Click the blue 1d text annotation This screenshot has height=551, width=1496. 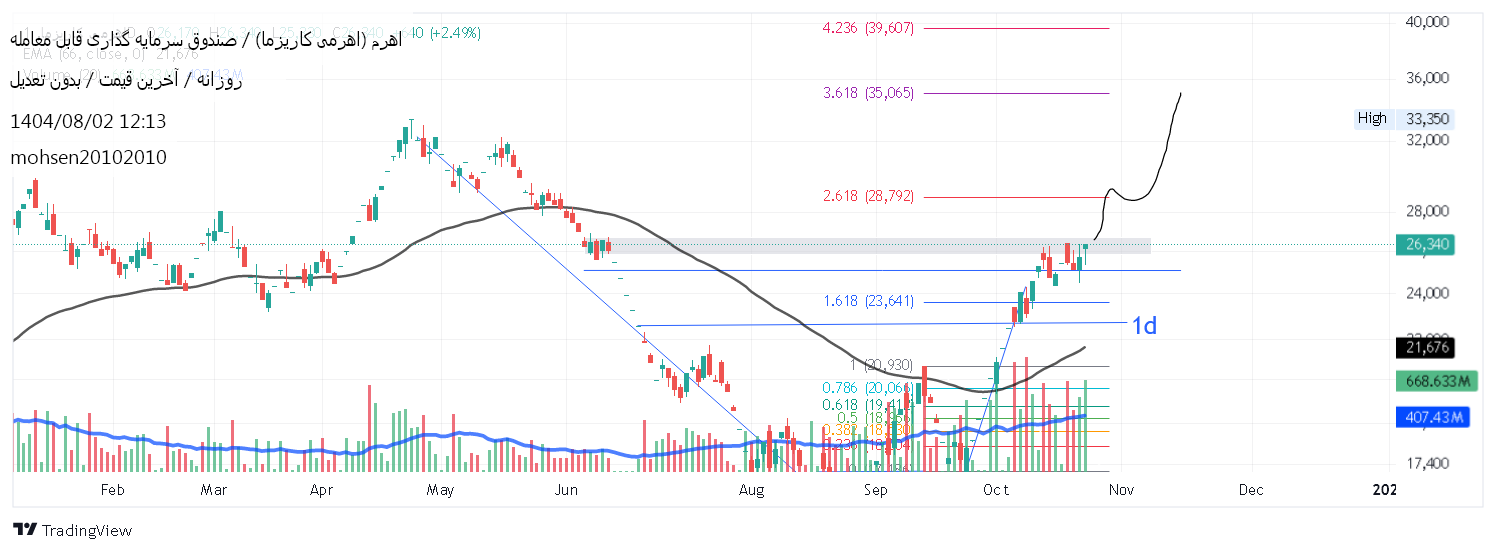[x=1144, y=325]
